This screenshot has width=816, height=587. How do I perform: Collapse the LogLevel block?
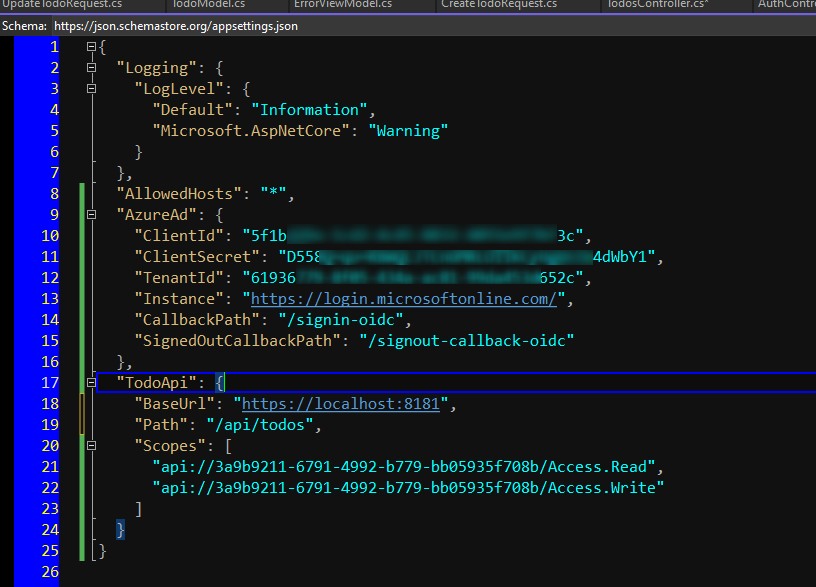coord(92,89)
